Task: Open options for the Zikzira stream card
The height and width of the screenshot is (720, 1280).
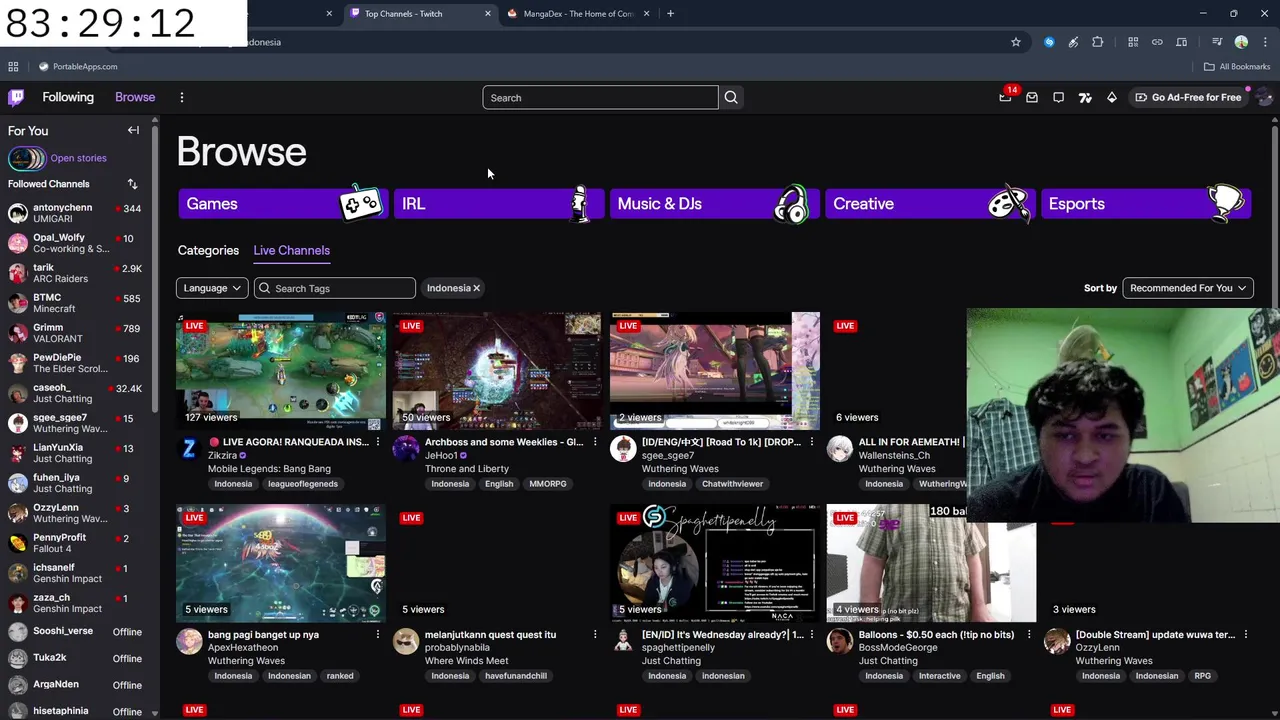Action: tap(378, 442)
